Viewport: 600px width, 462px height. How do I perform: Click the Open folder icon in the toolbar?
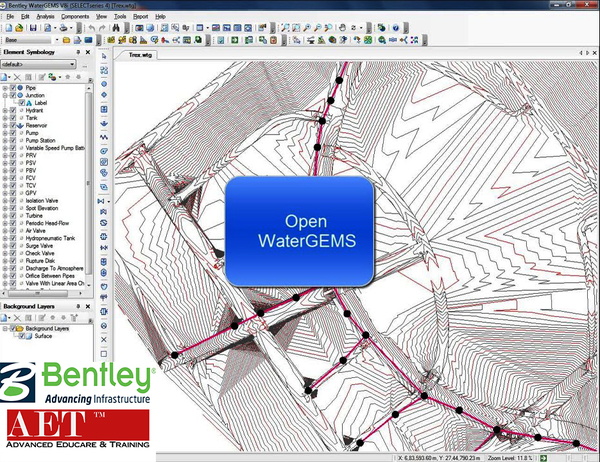point(21,28)
